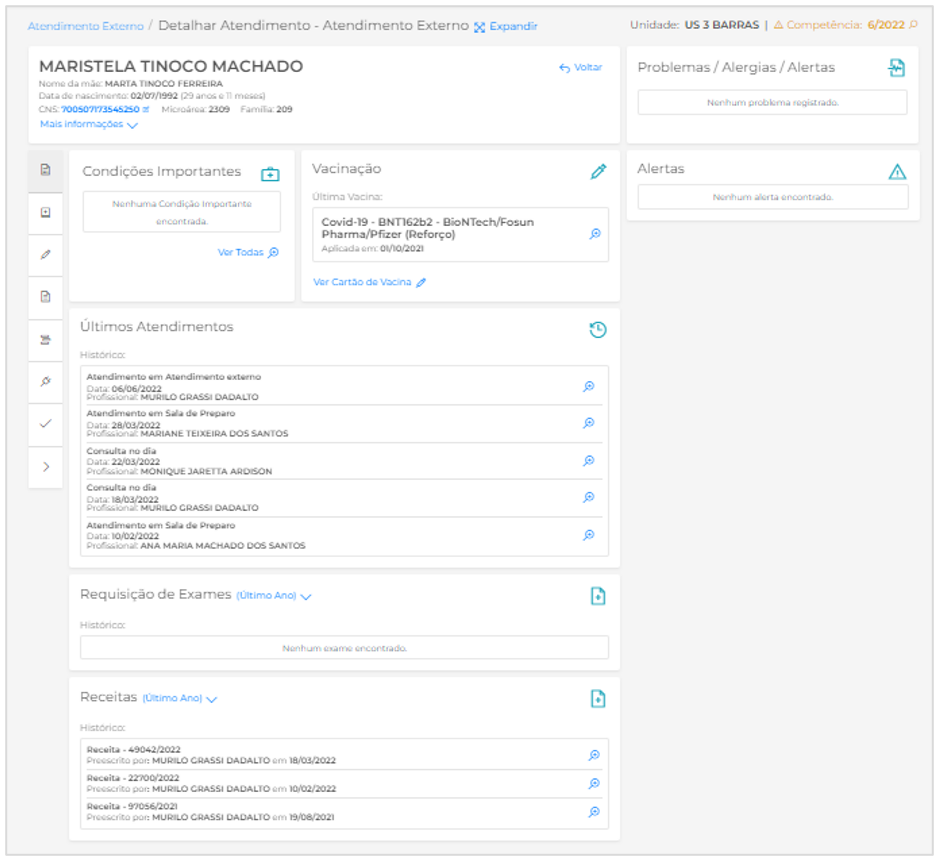Go to Atendimento Externo breadcrumb

(85, 26)
